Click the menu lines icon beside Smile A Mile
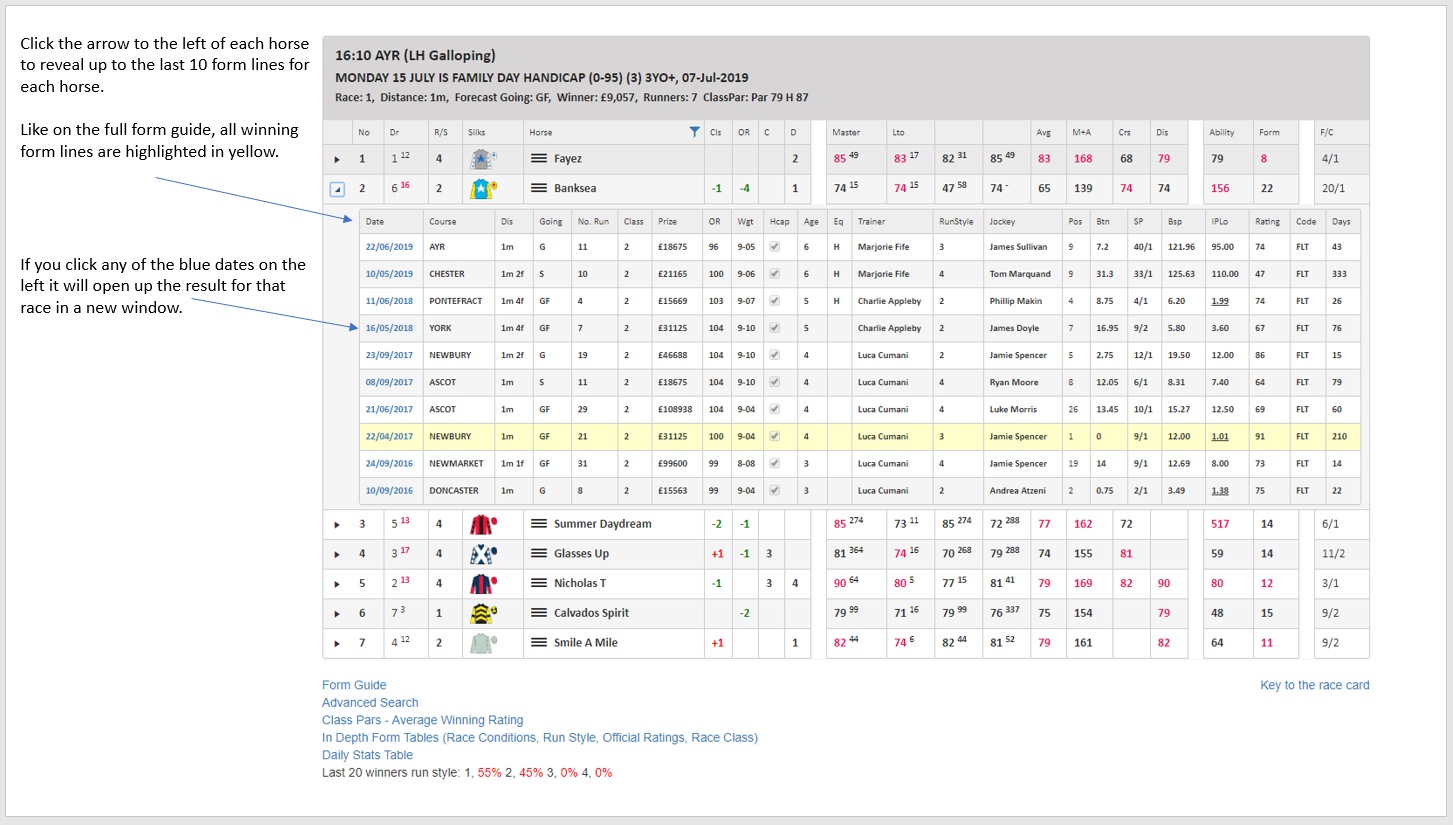Viewport: 1453px width, 825px height. point(538,642)
